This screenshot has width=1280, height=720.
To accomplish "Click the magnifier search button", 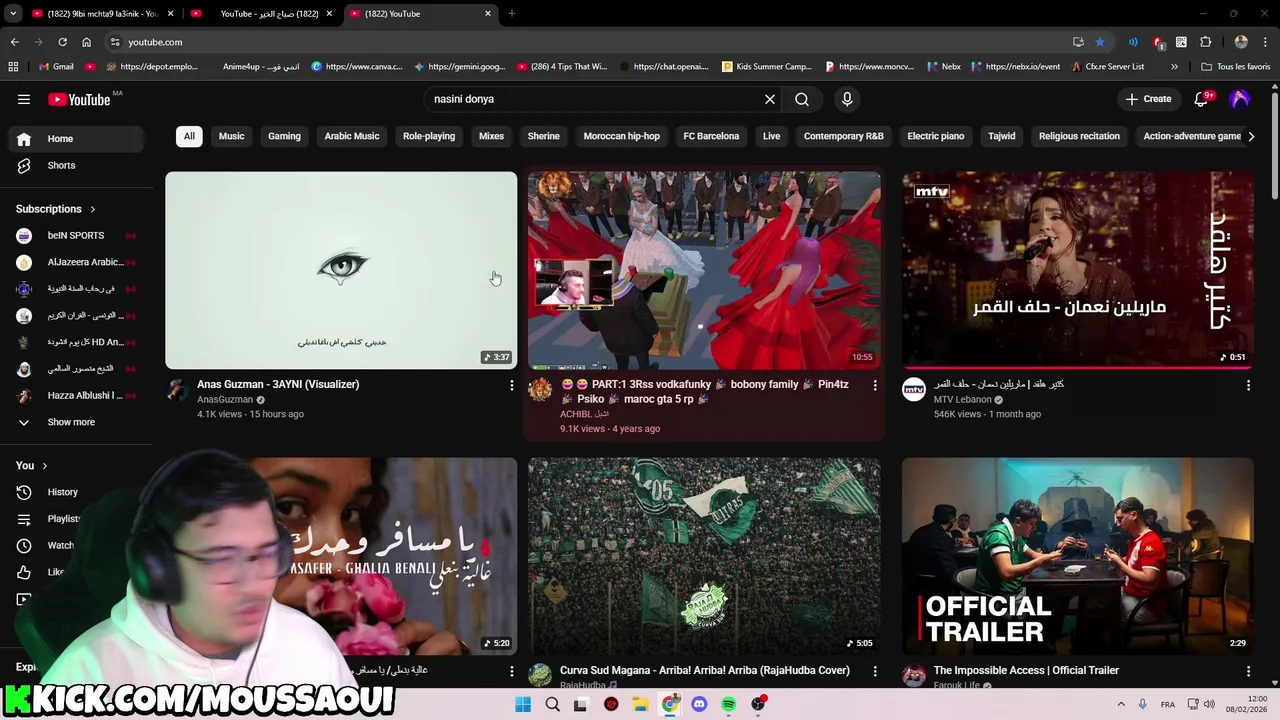I will pyautogui.click(x=802, y=99).
